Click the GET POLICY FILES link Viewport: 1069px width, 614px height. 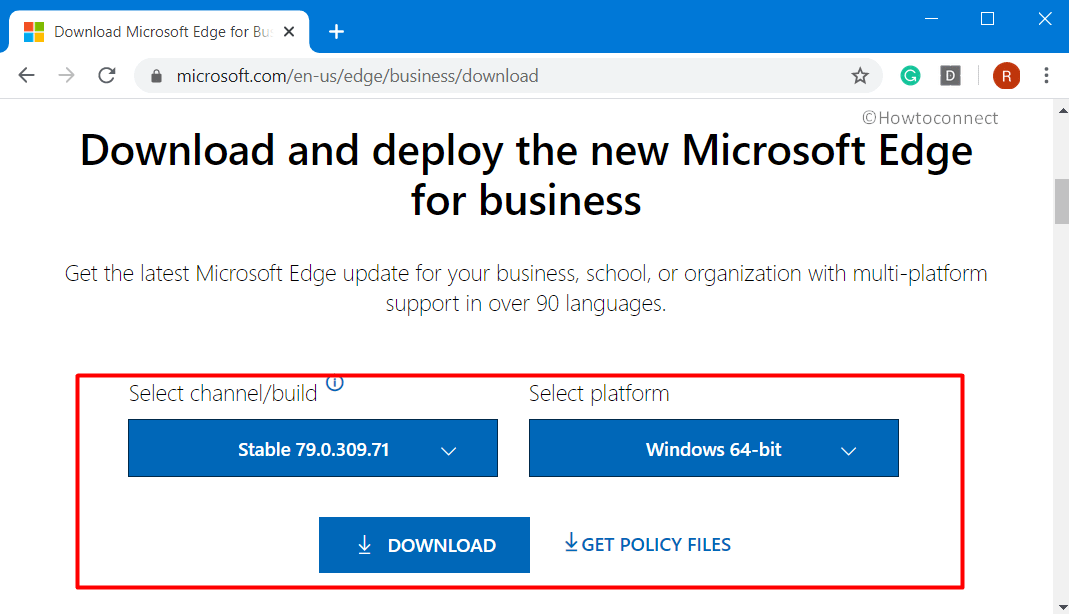coord(648,544)
